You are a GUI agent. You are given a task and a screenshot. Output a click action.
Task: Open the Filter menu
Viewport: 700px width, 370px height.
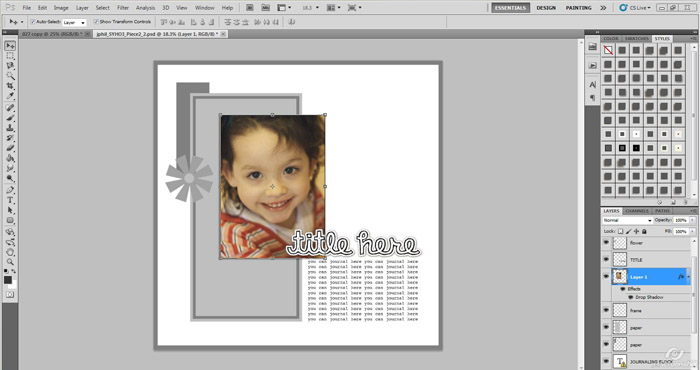(x=123, y=8)
